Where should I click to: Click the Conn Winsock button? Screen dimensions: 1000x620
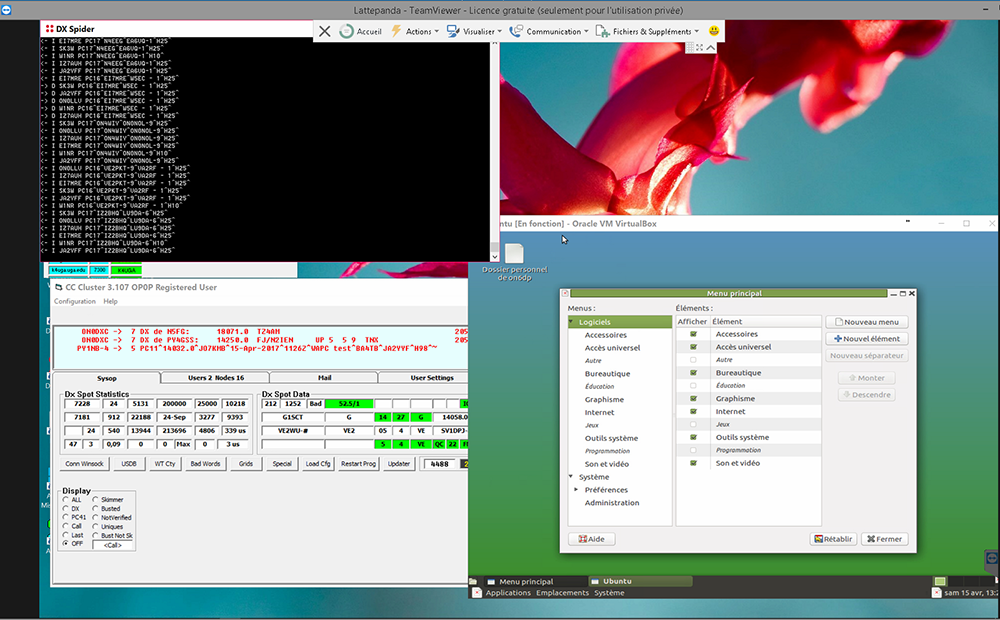click(x=84, y=464)
